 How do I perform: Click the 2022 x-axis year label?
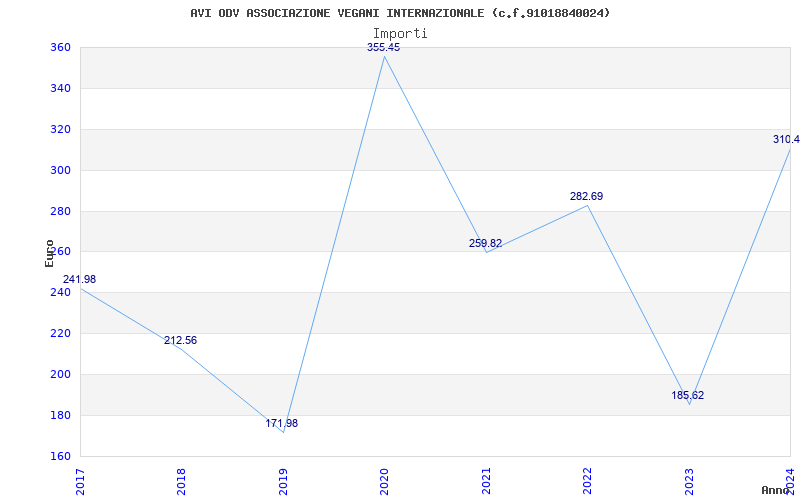(x=587, y=481)
